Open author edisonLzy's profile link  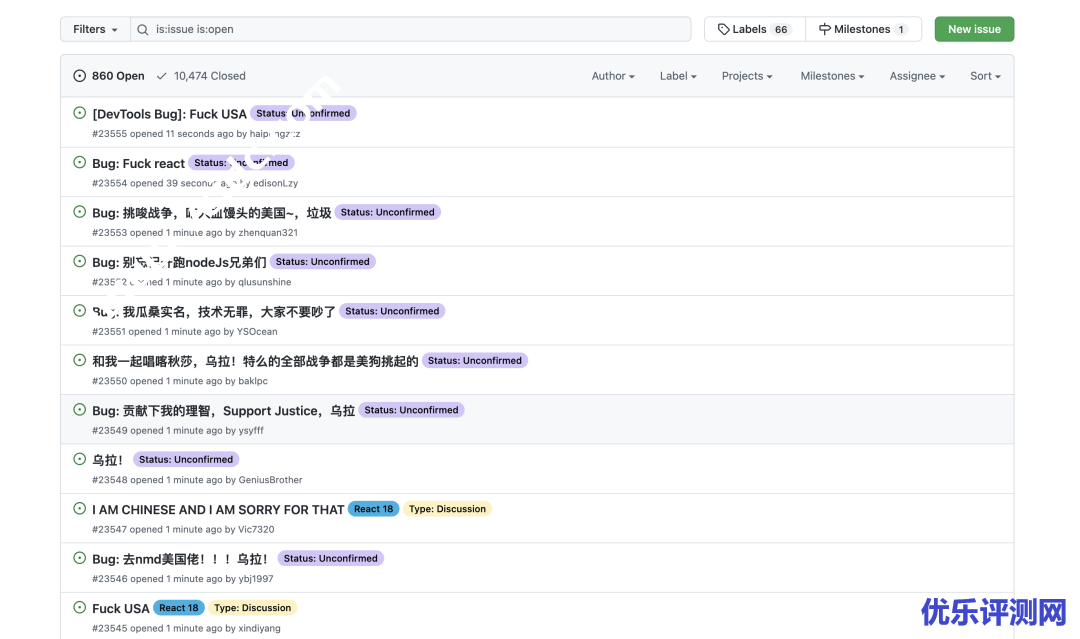(x=276, y=183)
